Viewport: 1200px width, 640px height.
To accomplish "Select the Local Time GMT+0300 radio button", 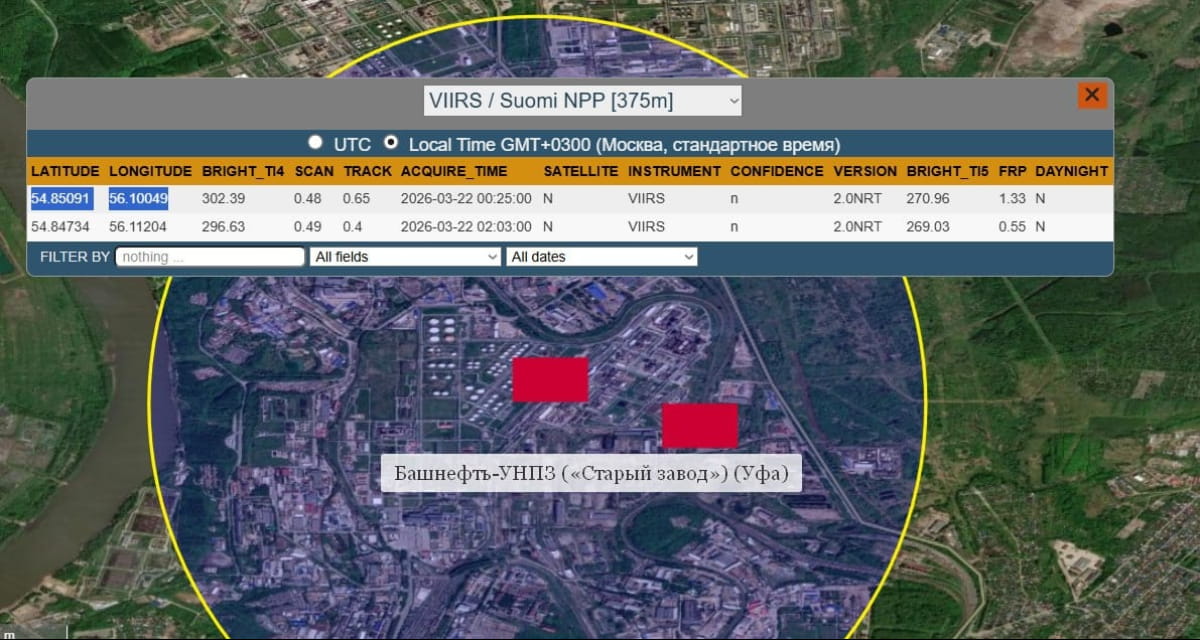I will coord(391,143).
